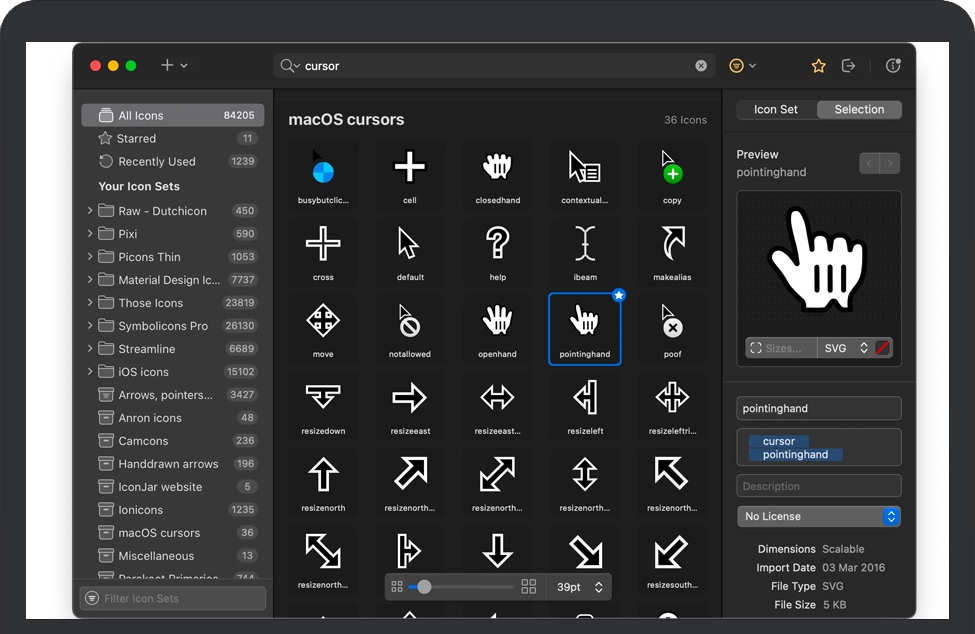Image resolution: width=975 pixels, height=634 pixels.
Task: Switch to the Icon Set tab
Action: click(x=776, y=110)
